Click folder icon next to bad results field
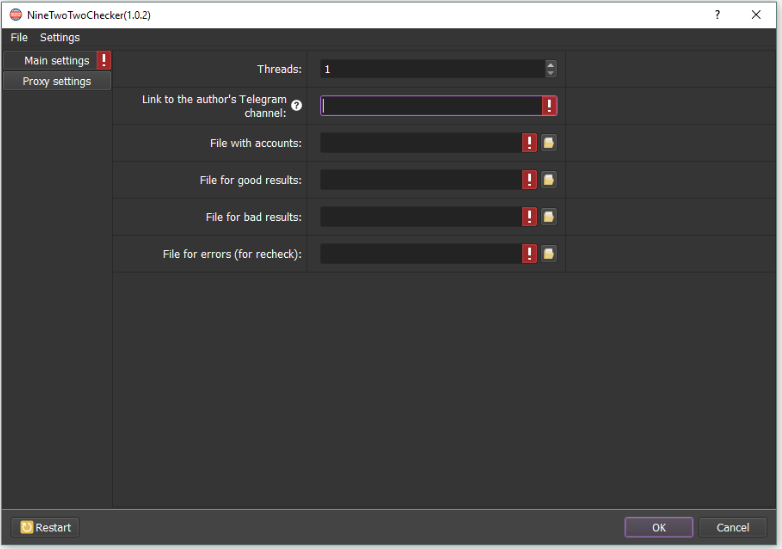Viewport: 782px width, 549px height. point(548,217)
